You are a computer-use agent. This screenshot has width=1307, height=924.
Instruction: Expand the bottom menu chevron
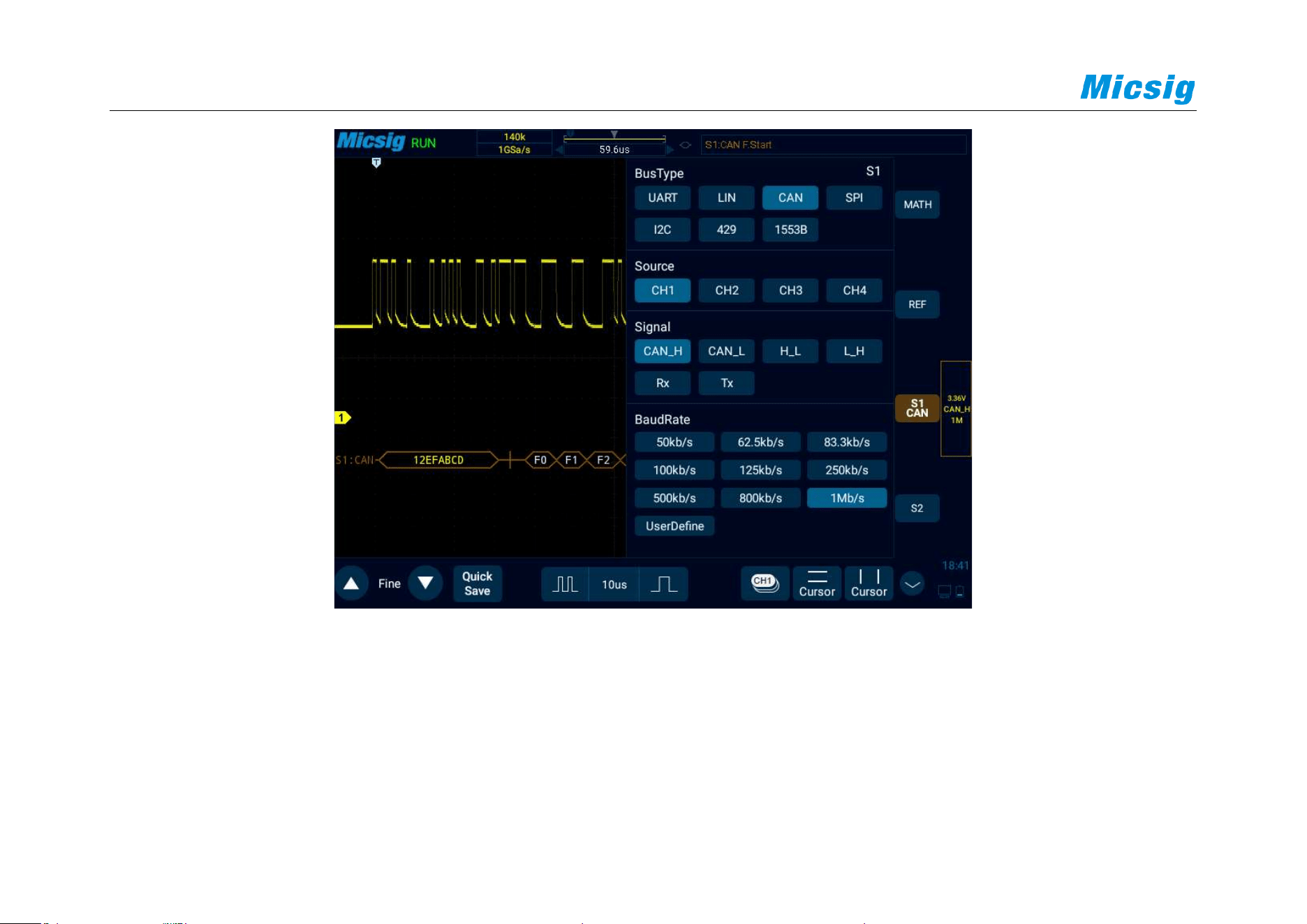coord(912,583)
